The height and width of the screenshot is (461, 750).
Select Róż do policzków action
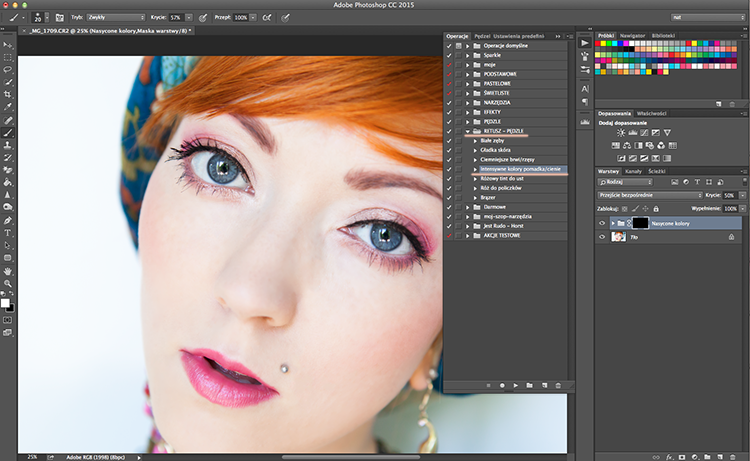(x=501, y=188)
